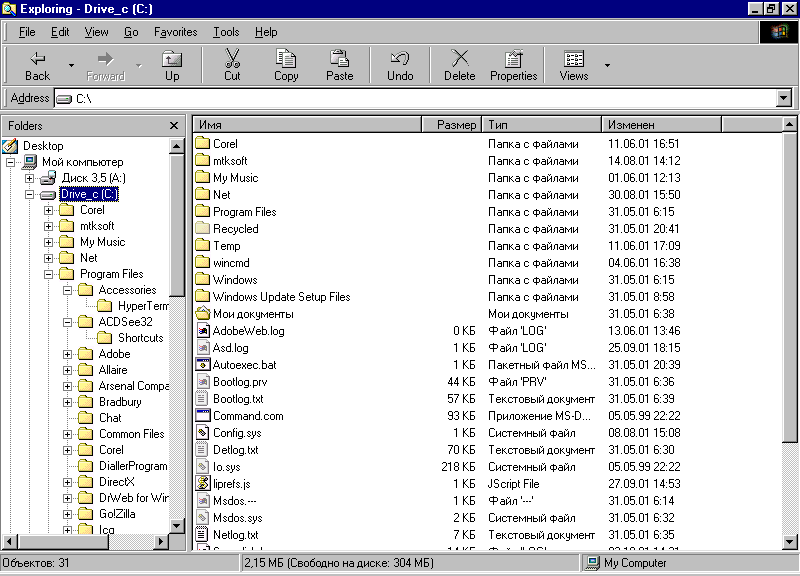
Task: Select the Shortcuts folder under ACDSee32
Action: (x=140, y=338)
